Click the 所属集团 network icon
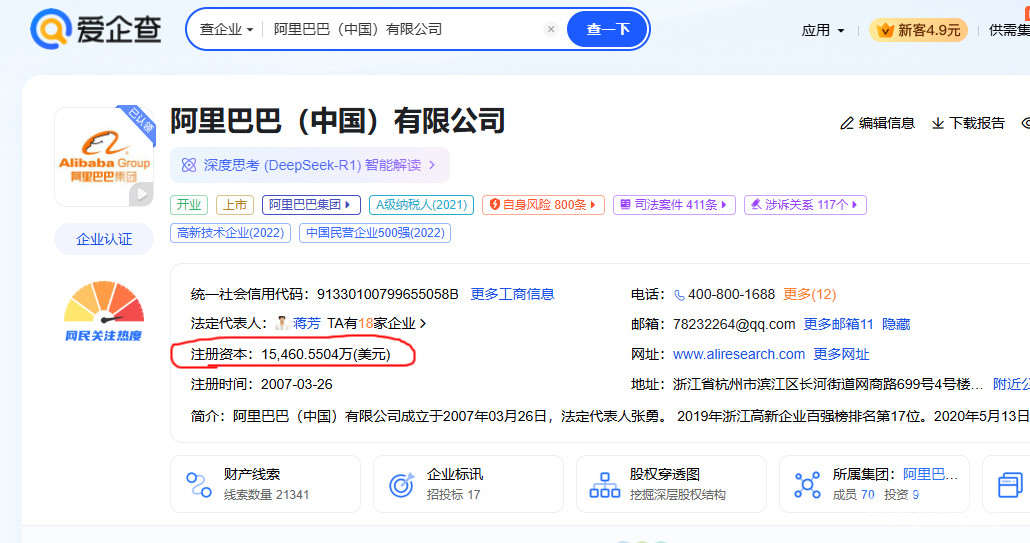1030x543 pixels. pos(807,485)
